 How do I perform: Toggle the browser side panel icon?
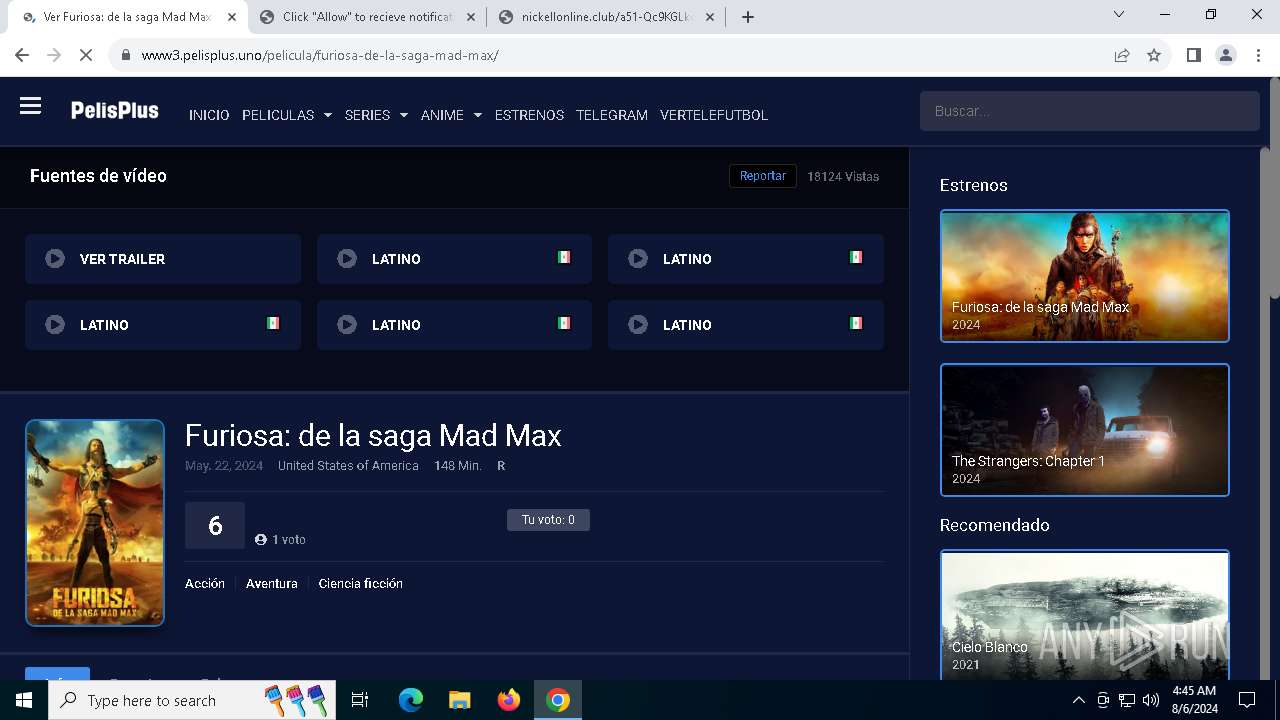pyautogui.click(x=1193, y=55)
